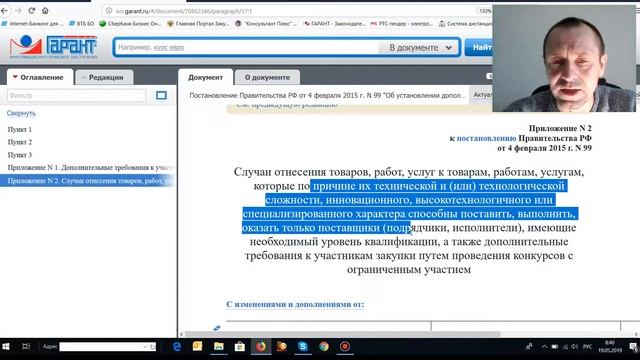Screen dimensions: 640x360
Task: Open the browser home page icon
Action: tap(45, 11)
